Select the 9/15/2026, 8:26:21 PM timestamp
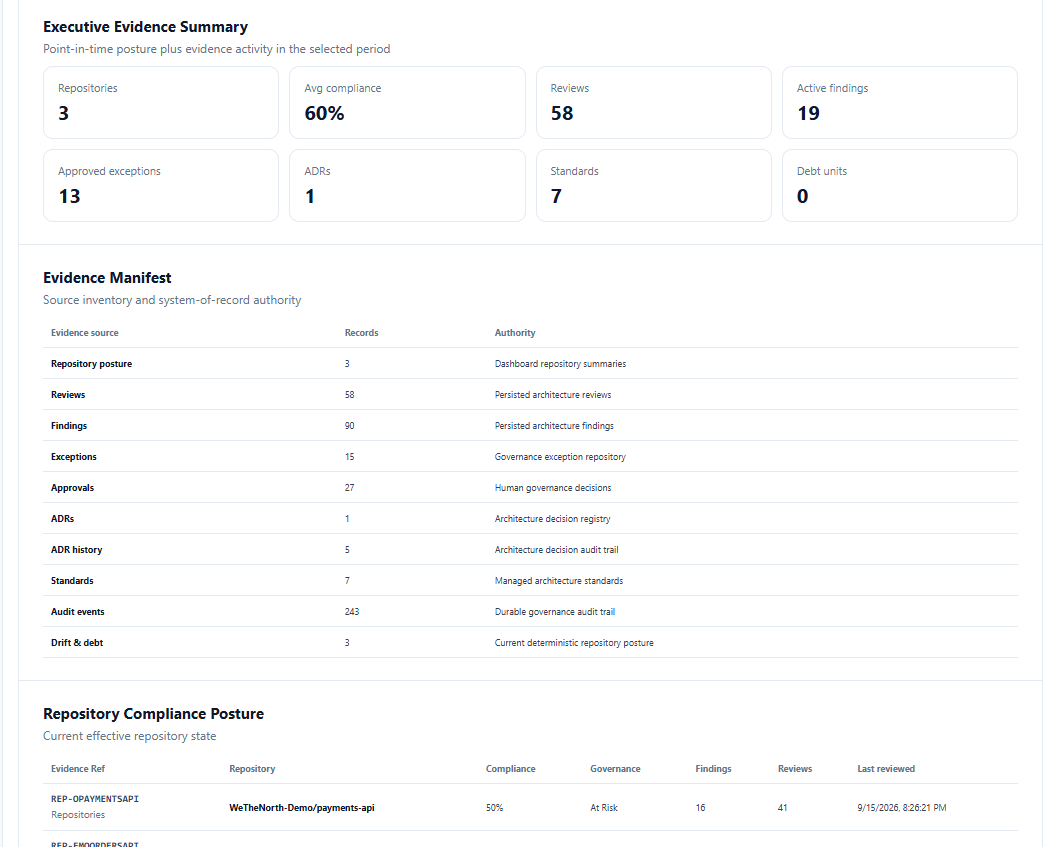Image resolution: width=1054 pixels, height=847 pixels. pyautogui.click(x=901, y=808)
